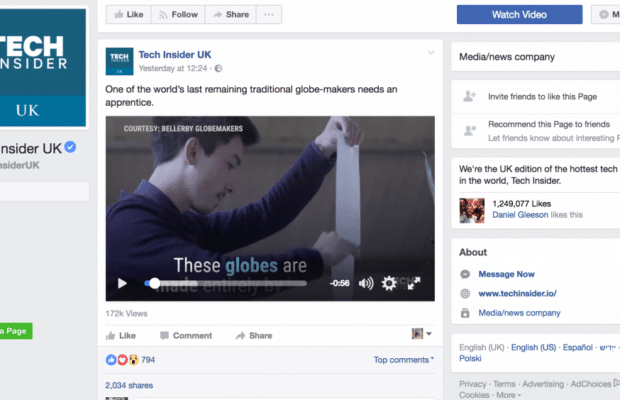Click 172k Views text
620x400 pixels.
point(127,313)
